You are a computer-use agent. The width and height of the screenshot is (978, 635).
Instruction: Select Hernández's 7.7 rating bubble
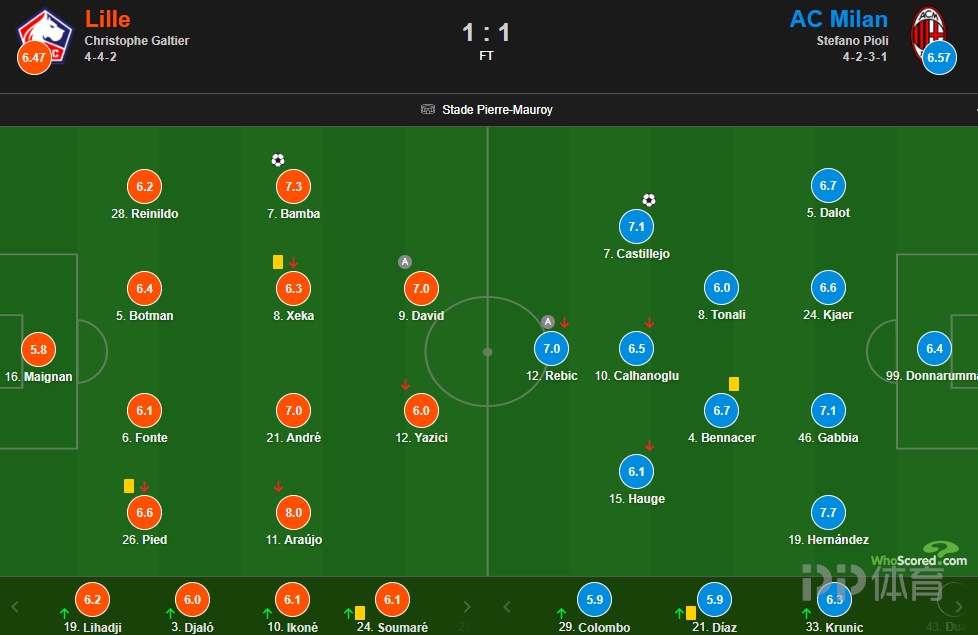(828, 513)
